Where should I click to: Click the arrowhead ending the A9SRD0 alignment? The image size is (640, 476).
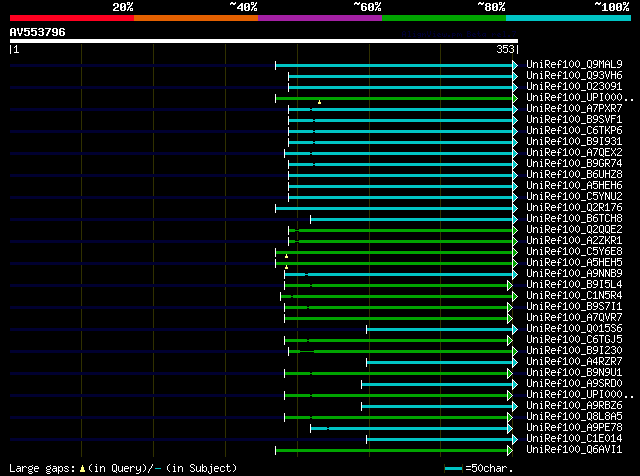point(515,385)
